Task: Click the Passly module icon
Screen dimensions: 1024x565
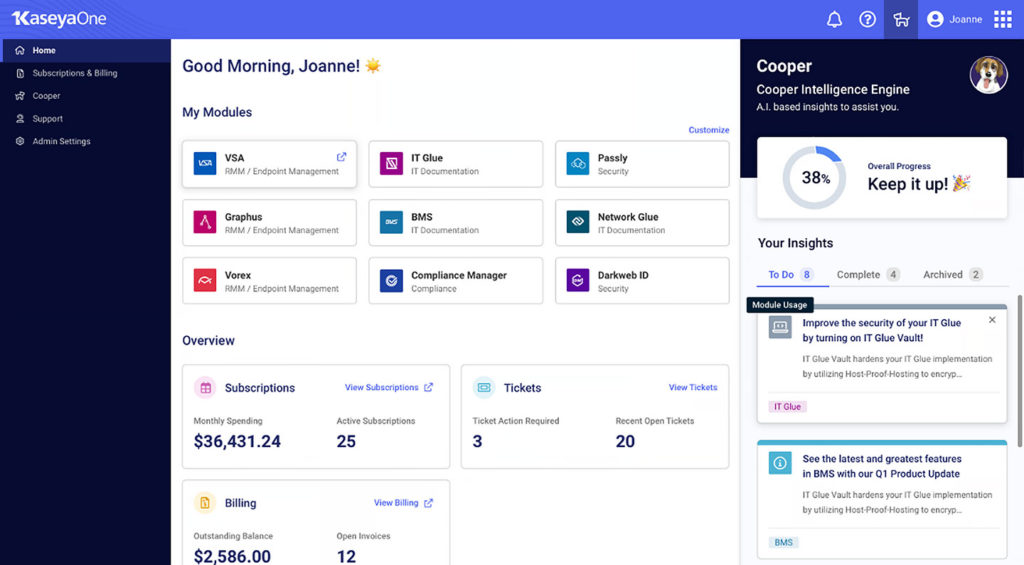Action: (x=578, y=163)
